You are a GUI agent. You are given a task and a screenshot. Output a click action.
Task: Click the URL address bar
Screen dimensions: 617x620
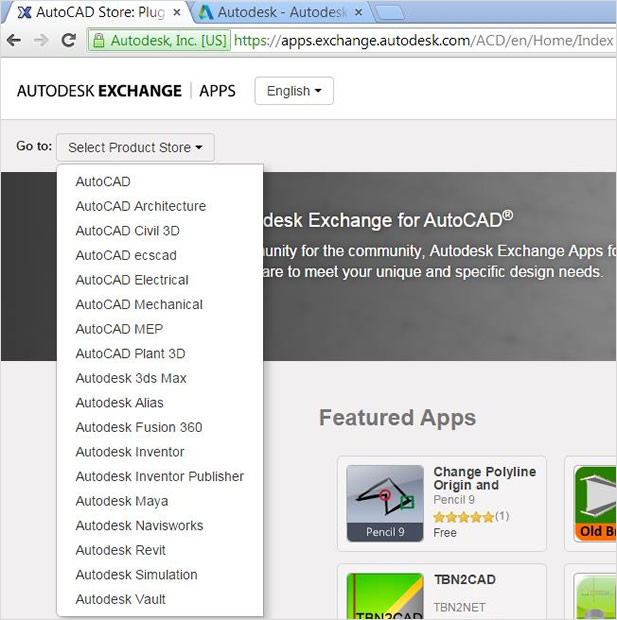click(x=420, y=41)
